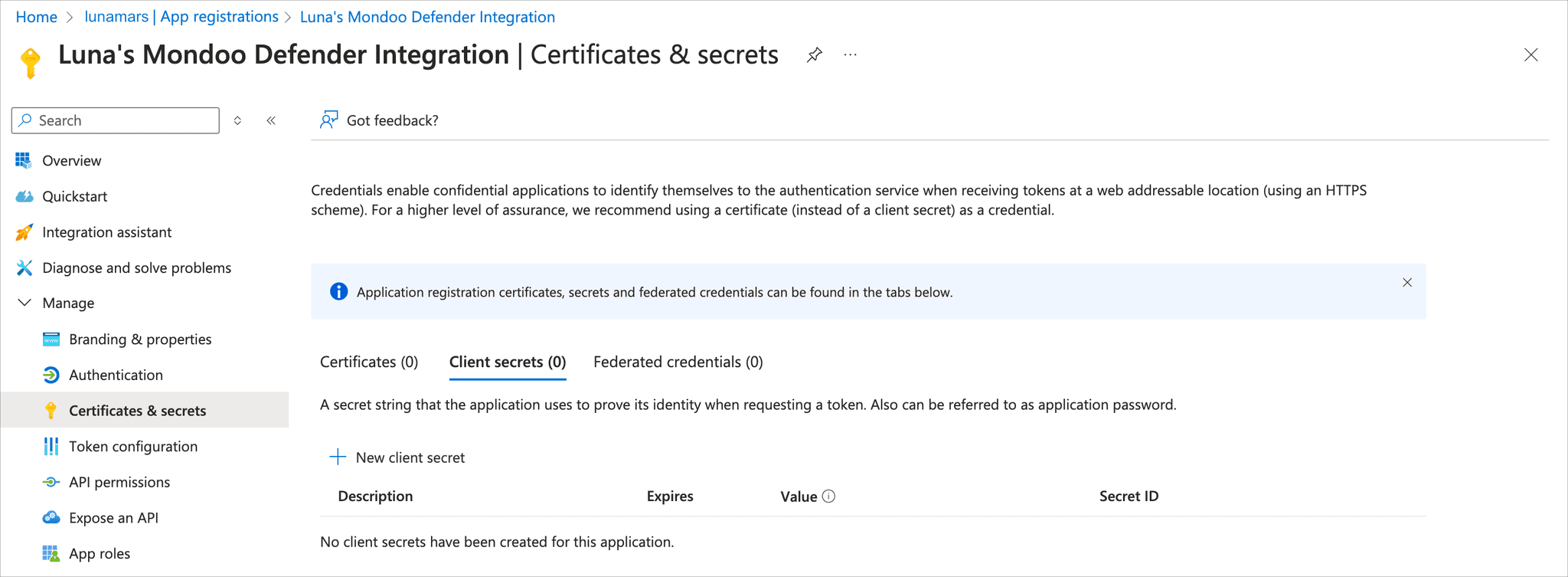Open API permissions in the sidebar

click(x=119, y=482)
